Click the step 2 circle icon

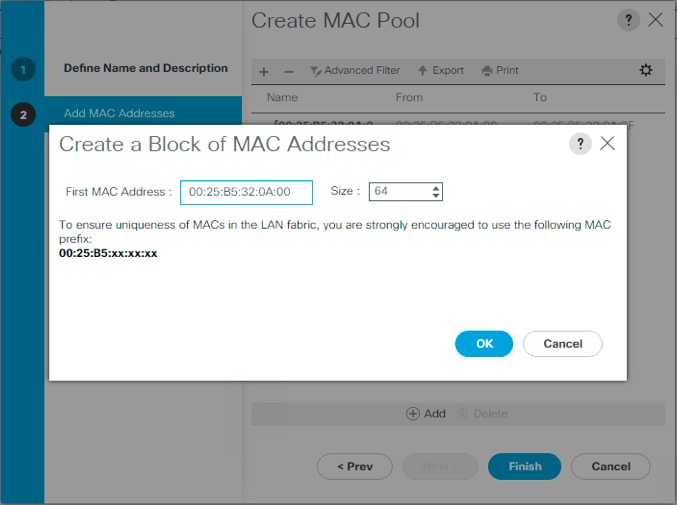click(23, 114)
